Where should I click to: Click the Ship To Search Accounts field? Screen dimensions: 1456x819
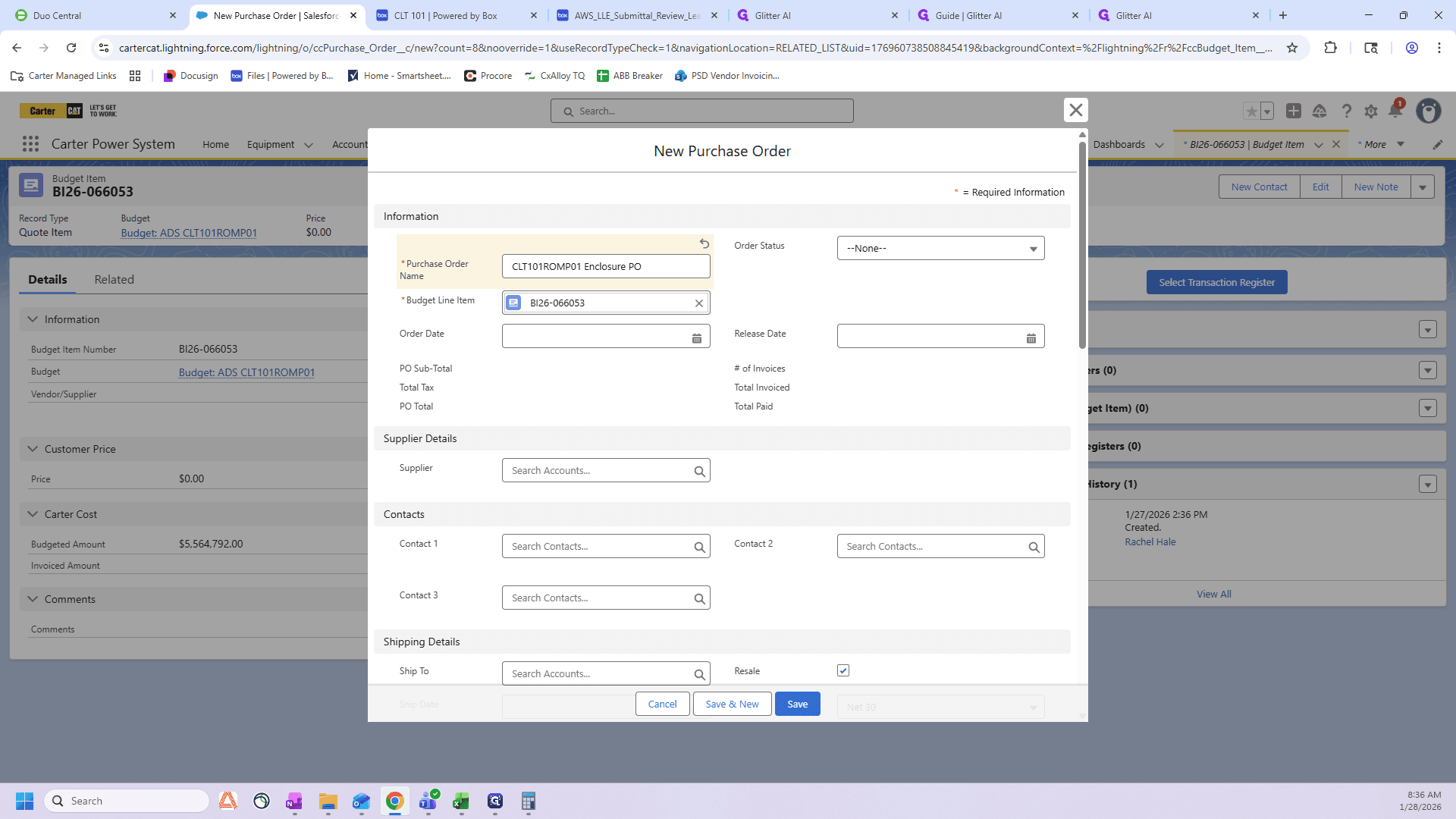point(606,673)
